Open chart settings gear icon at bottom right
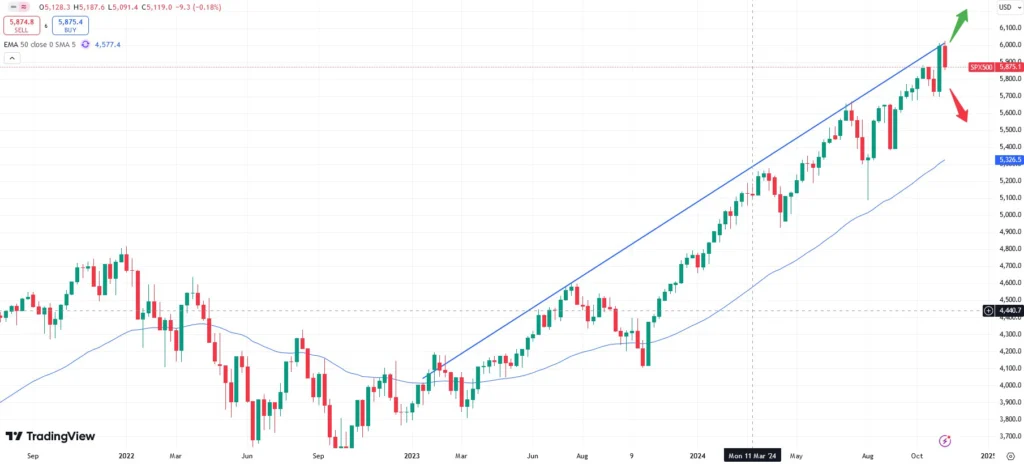The height and width of the screenshot is (464, 1024). click(1010, 455)
